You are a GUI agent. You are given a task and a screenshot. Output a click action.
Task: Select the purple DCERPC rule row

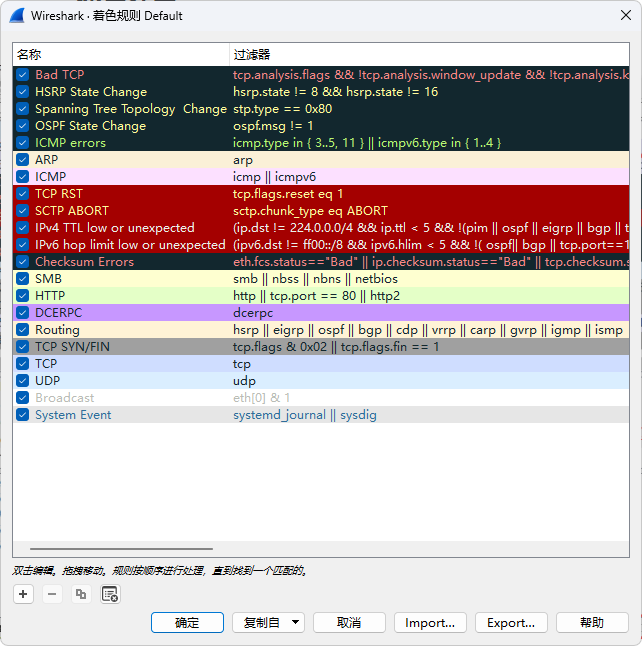pyautogui.click(x=300, y=313)
